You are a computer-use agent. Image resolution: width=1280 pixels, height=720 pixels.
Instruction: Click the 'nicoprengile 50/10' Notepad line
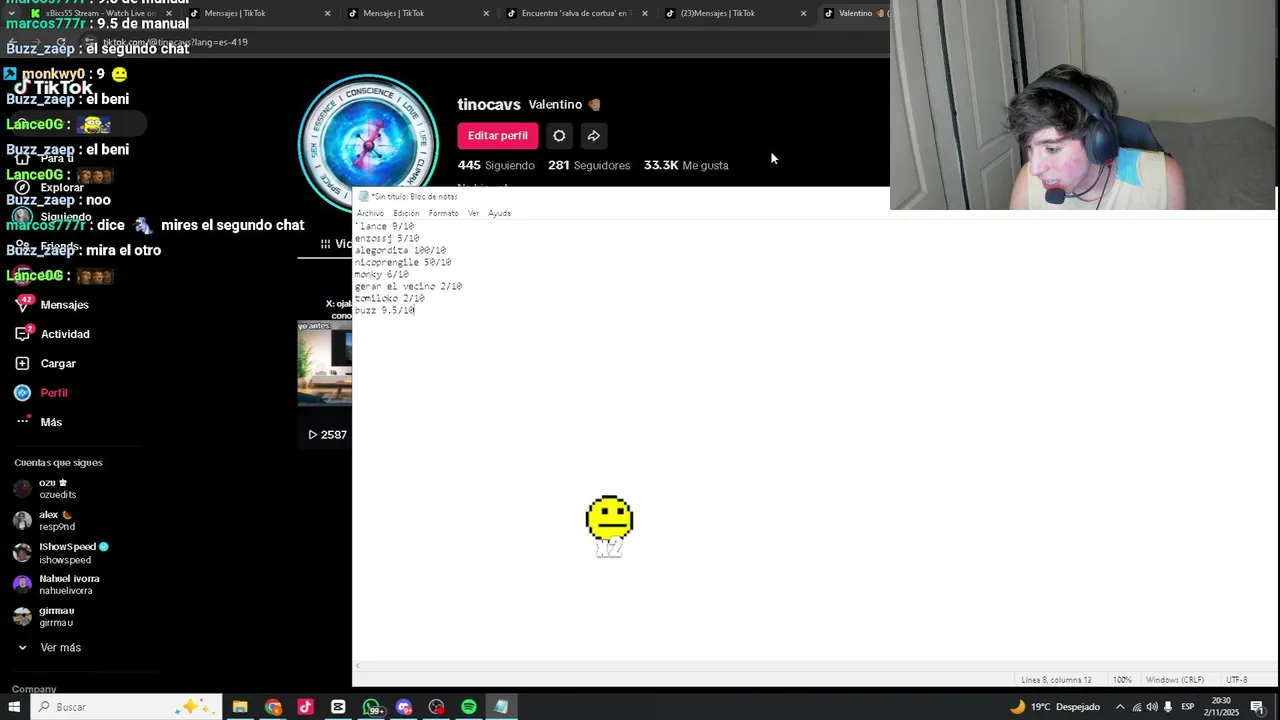[403, 262]
